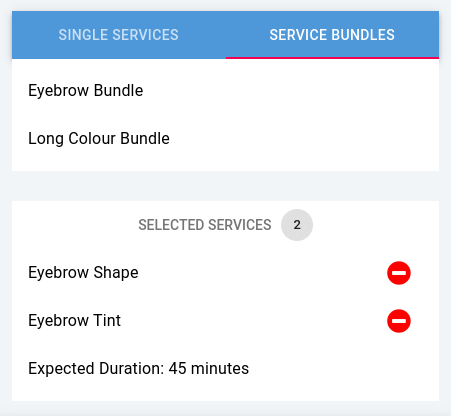The width and height of the screenshot is (451, 416).
Task: Click the white bar inside Eyebrow Tint remove icon
Action: pyautogui.click(x=399, y=321)
